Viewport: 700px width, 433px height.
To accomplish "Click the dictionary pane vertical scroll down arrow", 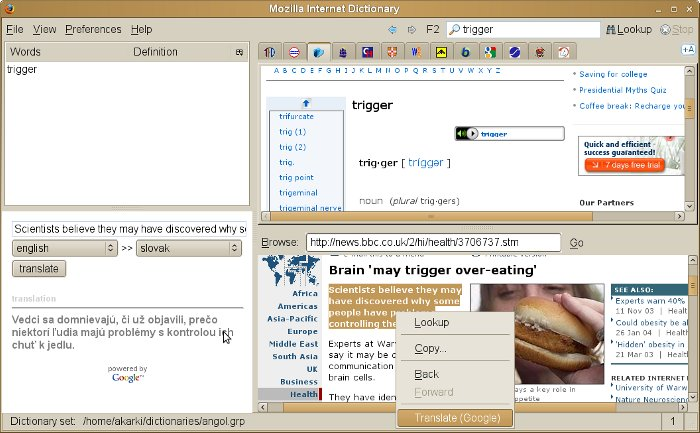I will (x=689, y=206).
